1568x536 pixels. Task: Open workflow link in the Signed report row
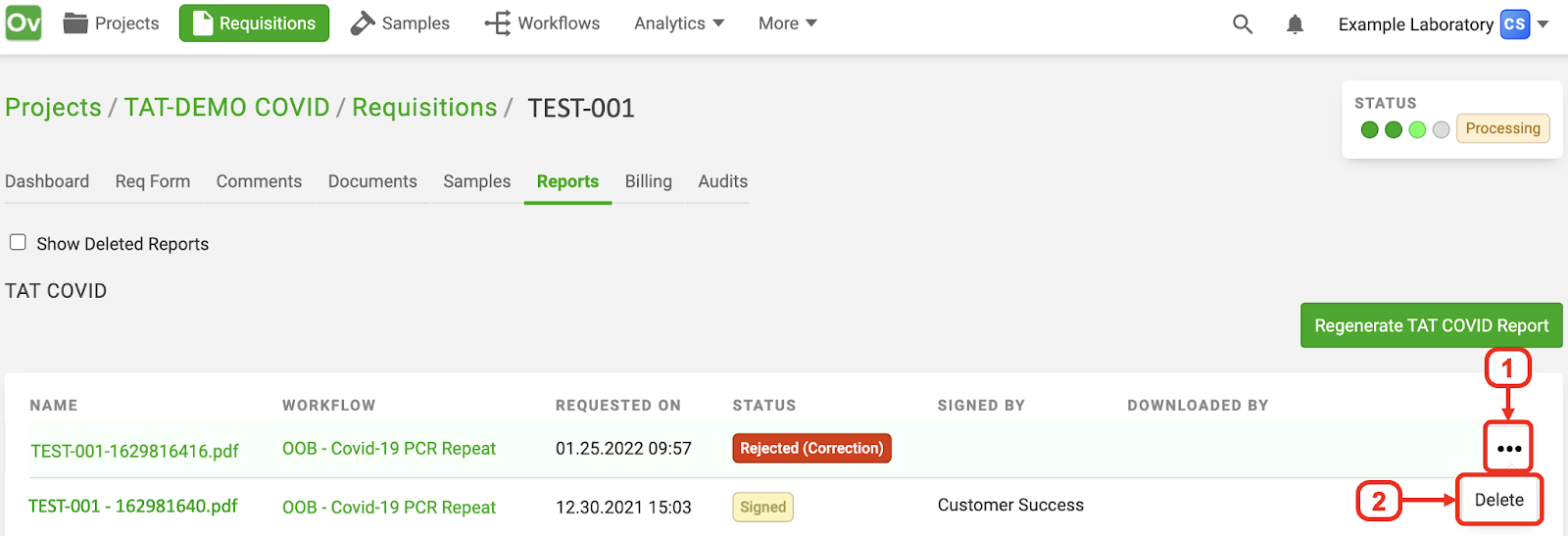pos(389,508)
